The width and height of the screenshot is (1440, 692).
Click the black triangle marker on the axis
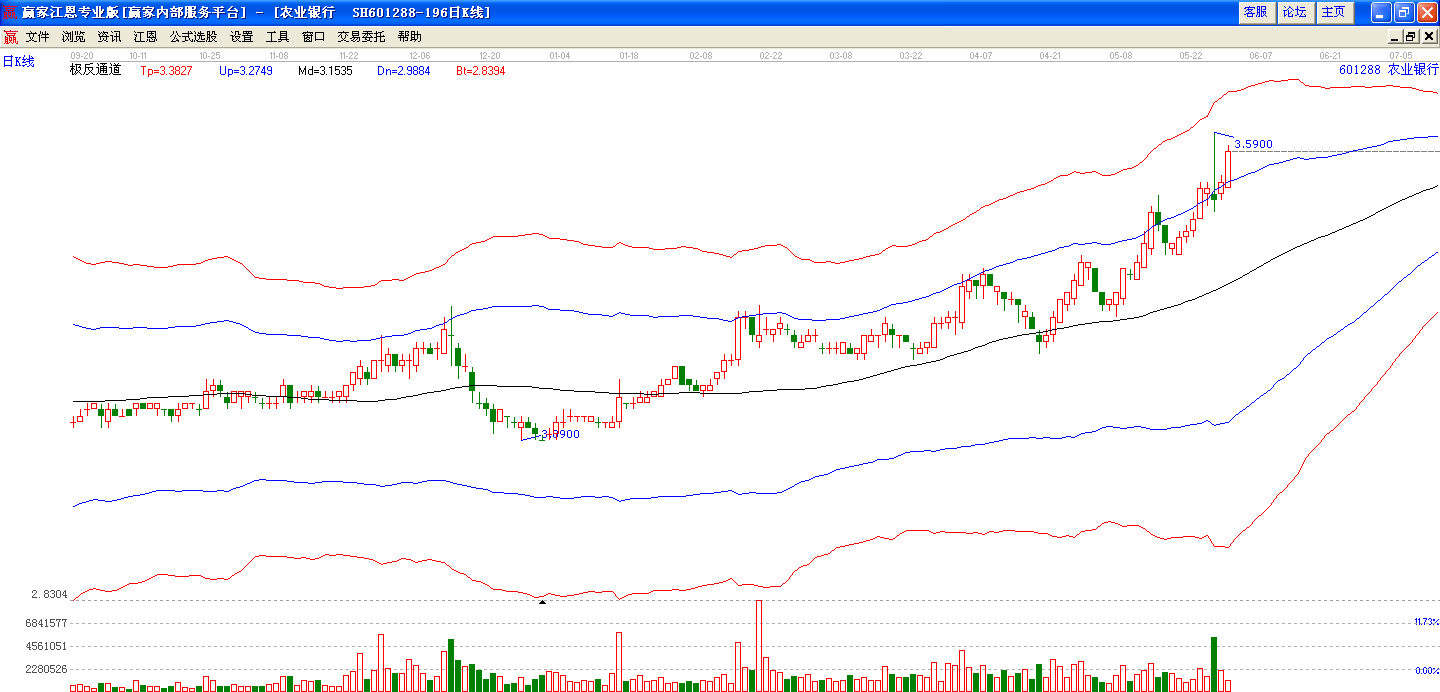[542, 602]
